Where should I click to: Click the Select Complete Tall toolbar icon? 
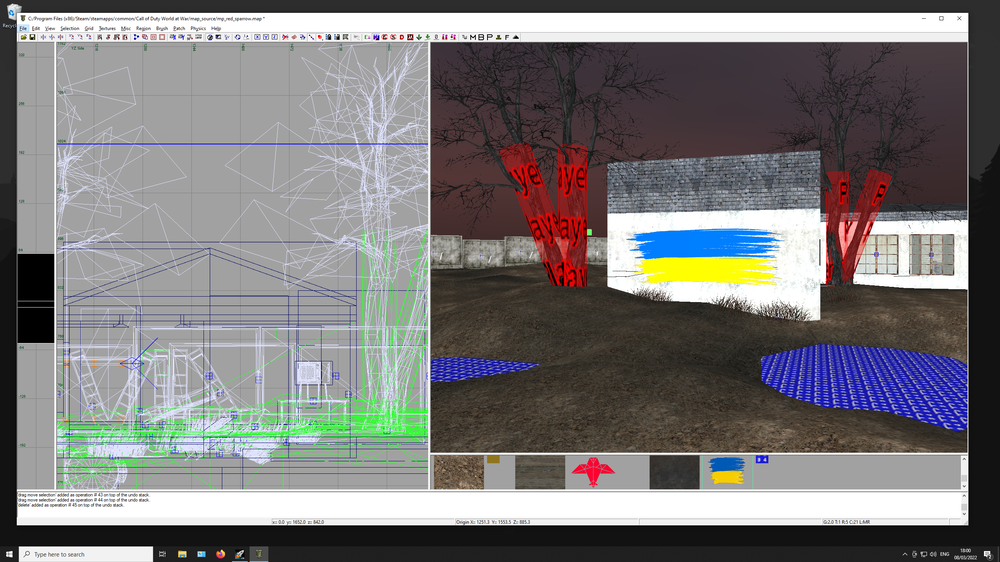pyautogui.click(x=99, y=37)
